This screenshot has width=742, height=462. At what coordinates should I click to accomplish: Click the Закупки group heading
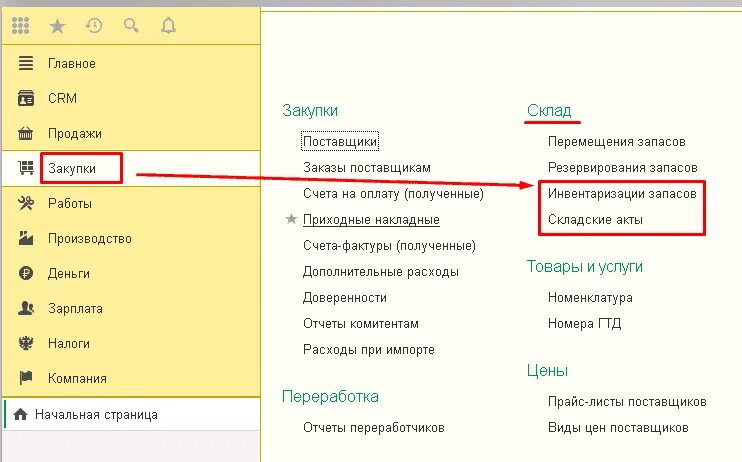[309, 110]
